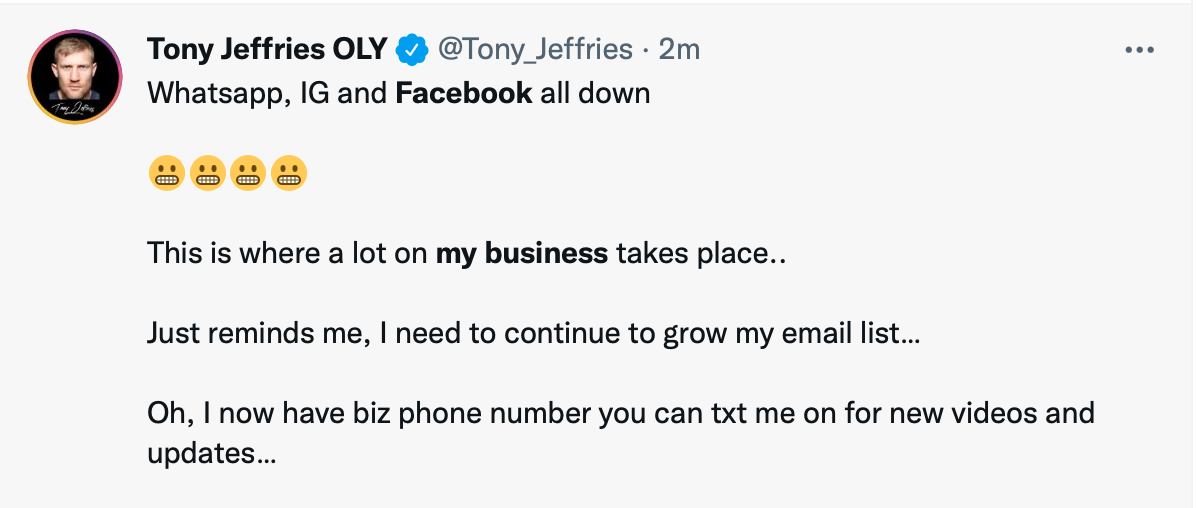
Task: Click the final word updates
Action: pos(210,453)
